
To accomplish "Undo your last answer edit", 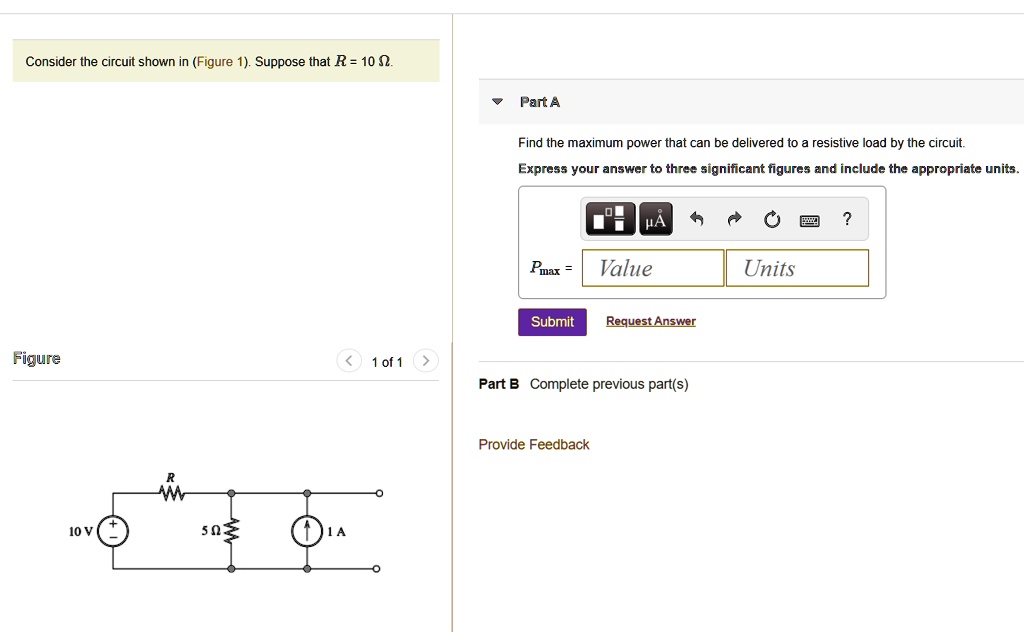I will (696, 218).
